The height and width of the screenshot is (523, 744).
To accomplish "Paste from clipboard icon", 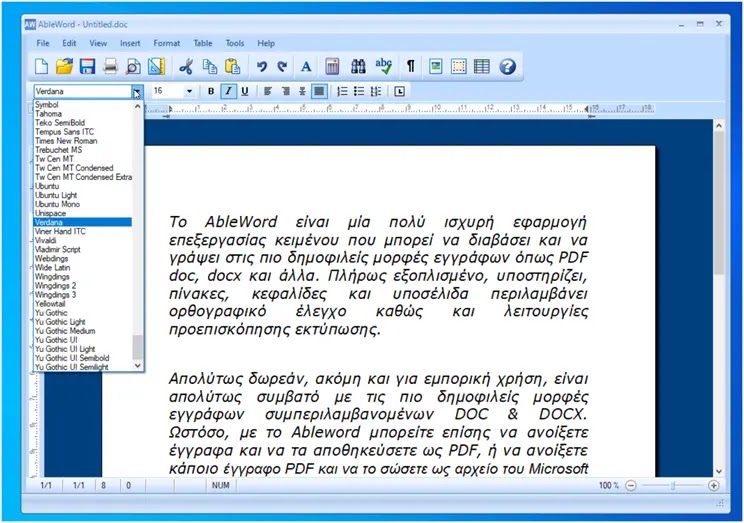I will 232,66.
